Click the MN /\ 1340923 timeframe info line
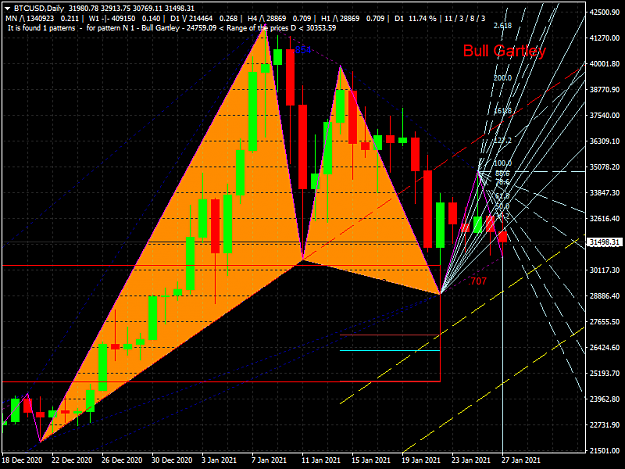625x469 pixels. (245, 18)
